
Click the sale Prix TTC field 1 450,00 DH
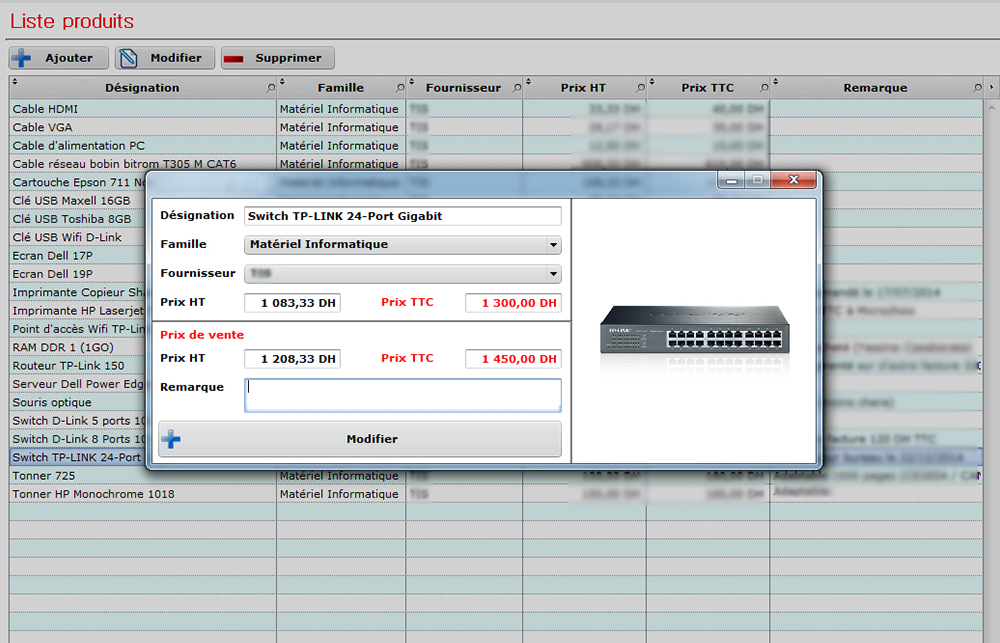(x=513, y=359)
